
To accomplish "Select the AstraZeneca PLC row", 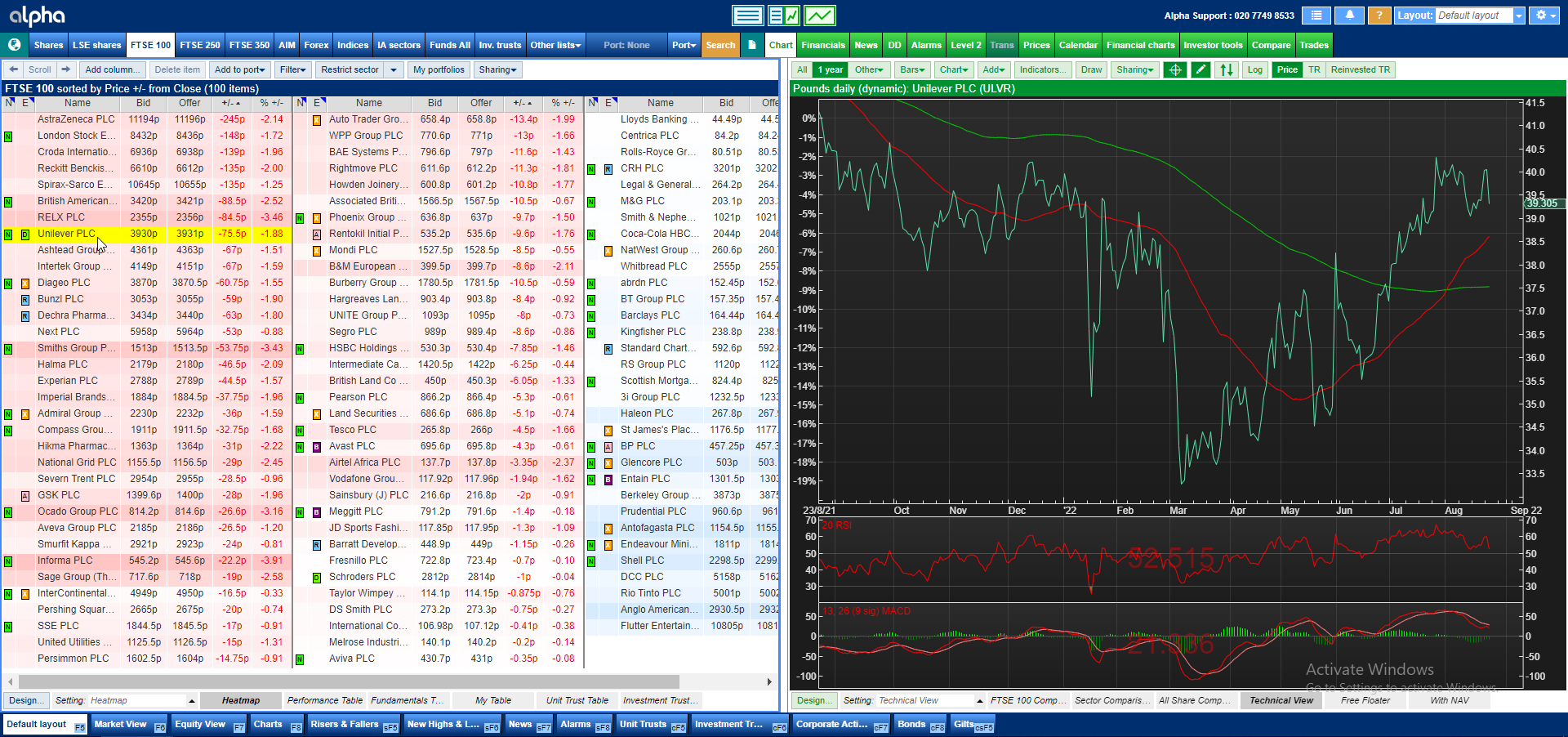I will tap(146, 119).
